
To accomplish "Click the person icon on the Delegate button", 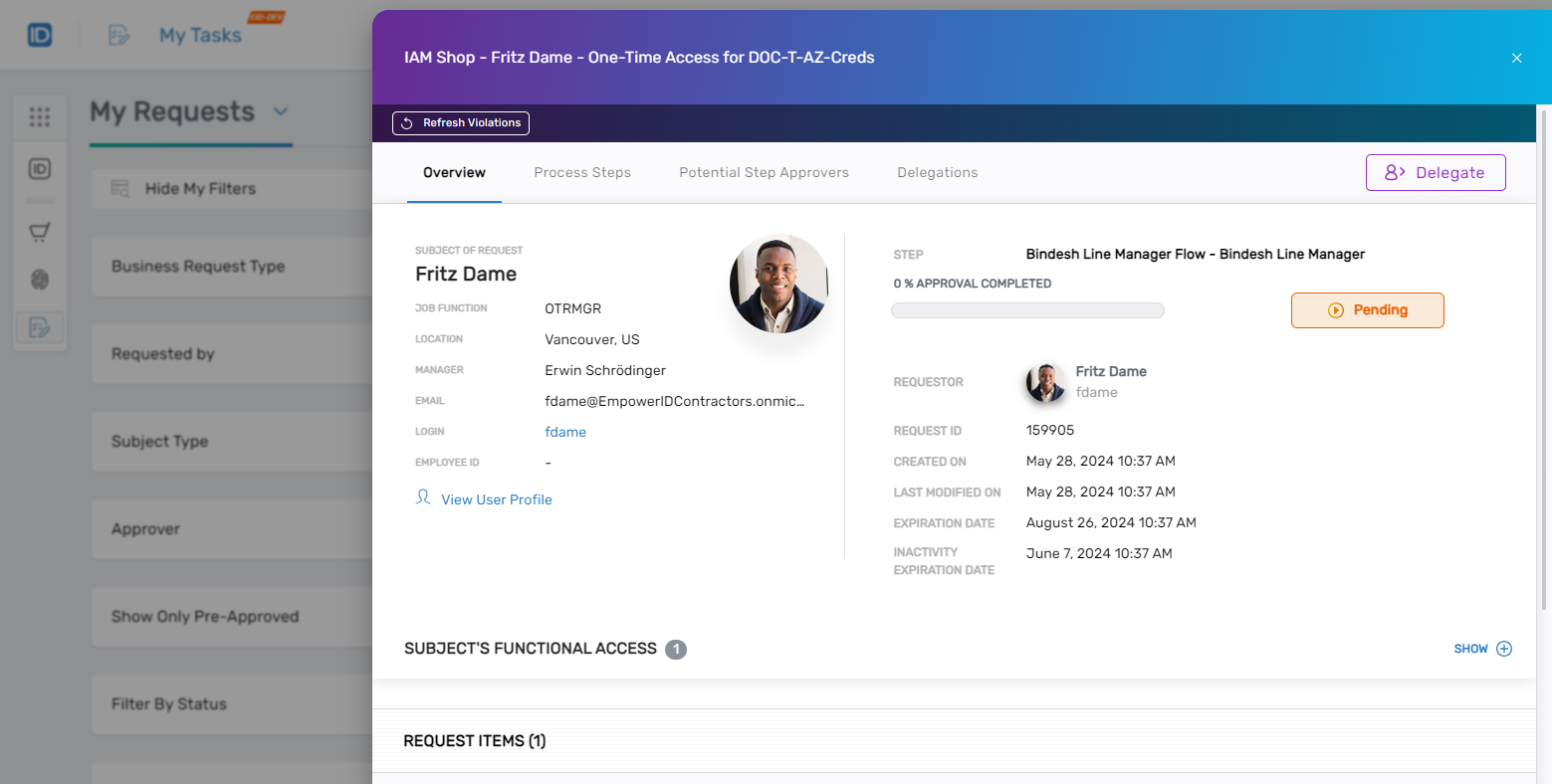I will coord(1393,172).
